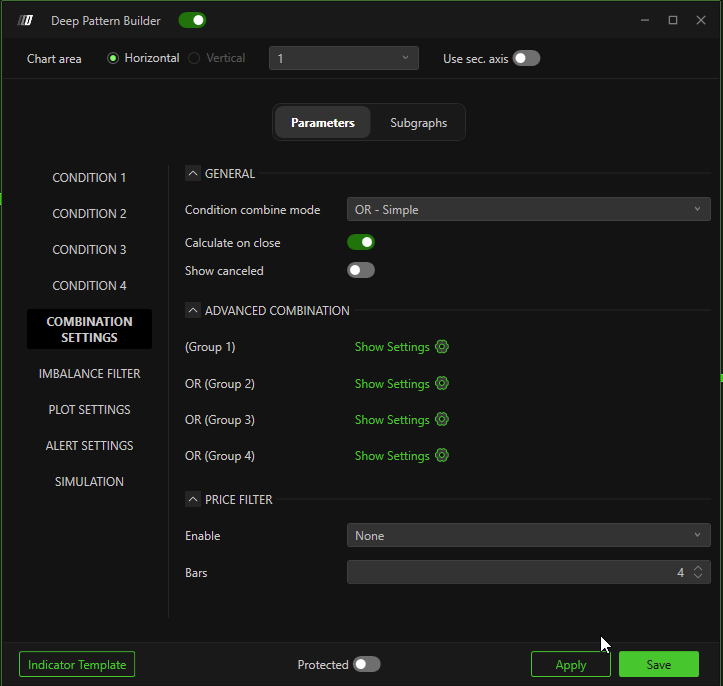Click the striped app logo icon

(x=26, y=20)
